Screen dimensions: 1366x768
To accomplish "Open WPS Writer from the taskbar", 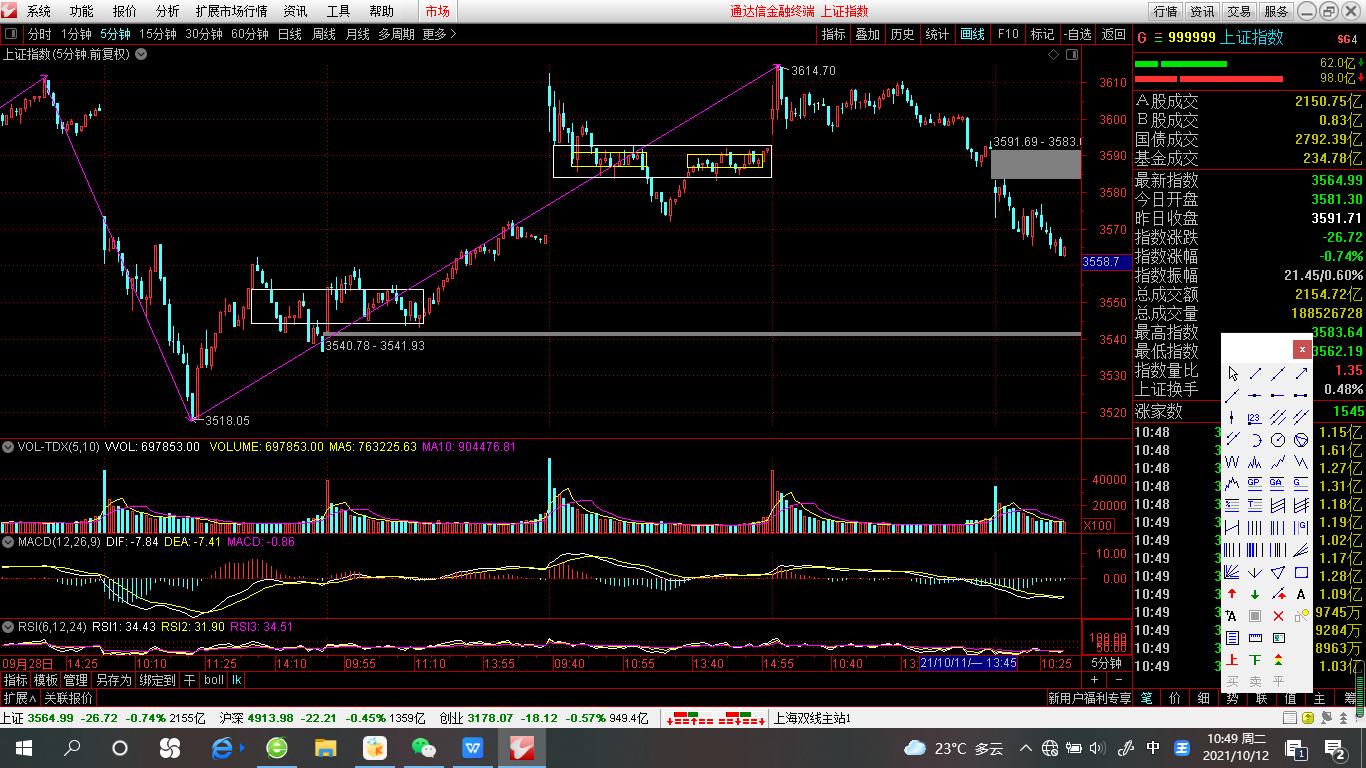I will [x=472, y=748].
